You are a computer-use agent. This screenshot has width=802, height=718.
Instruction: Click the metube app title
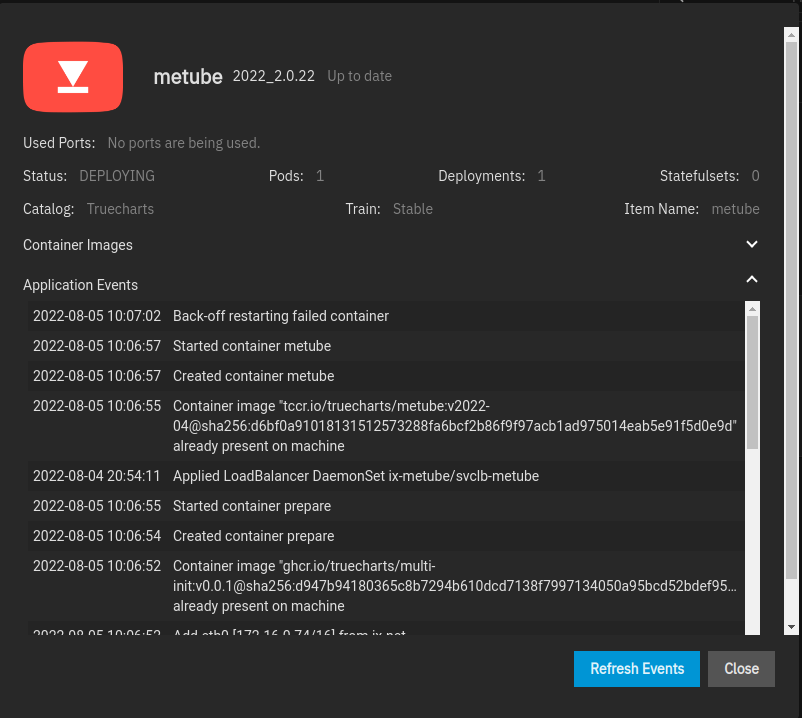point(188,77)
